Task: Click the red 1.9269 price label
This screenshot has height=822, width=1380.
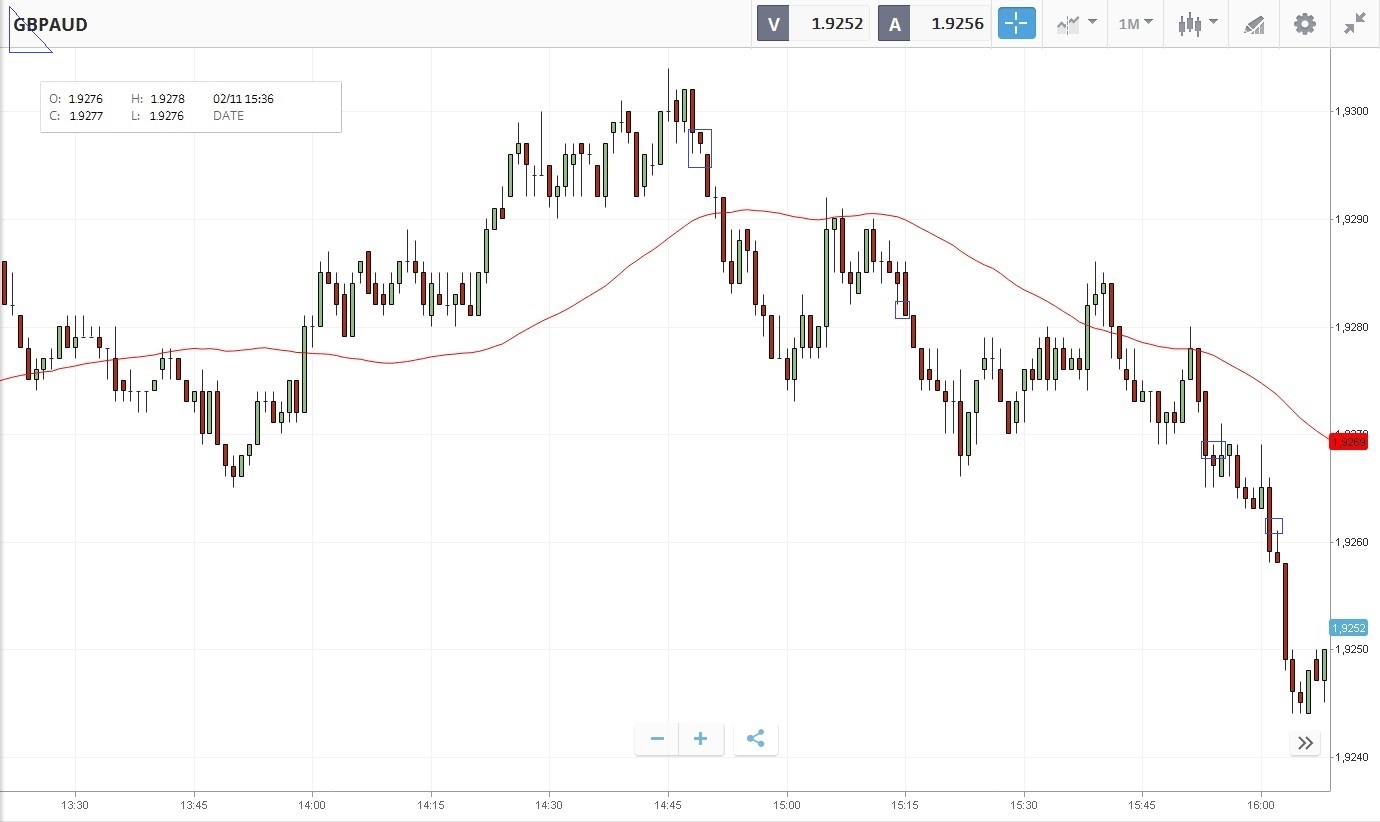Action: [x=1347, y=442]
